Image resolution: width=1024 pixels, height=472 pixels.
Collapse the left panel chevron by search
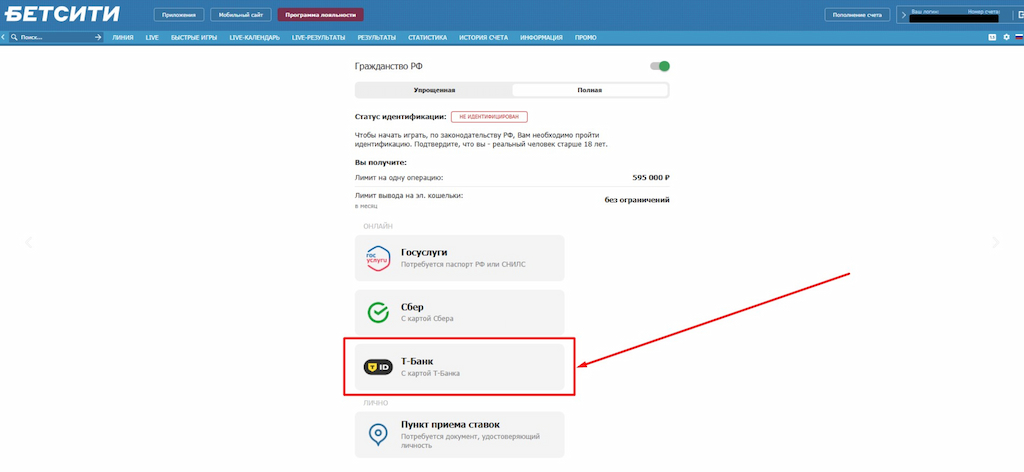(x=3, y=38)
